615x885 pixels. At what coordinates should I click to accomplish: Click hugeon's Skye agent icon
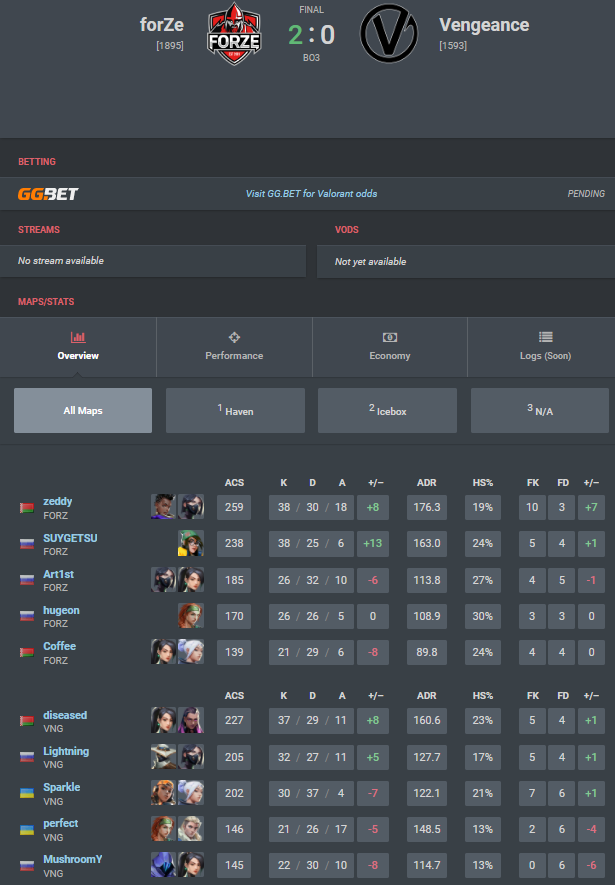click(x=191, y=616)
